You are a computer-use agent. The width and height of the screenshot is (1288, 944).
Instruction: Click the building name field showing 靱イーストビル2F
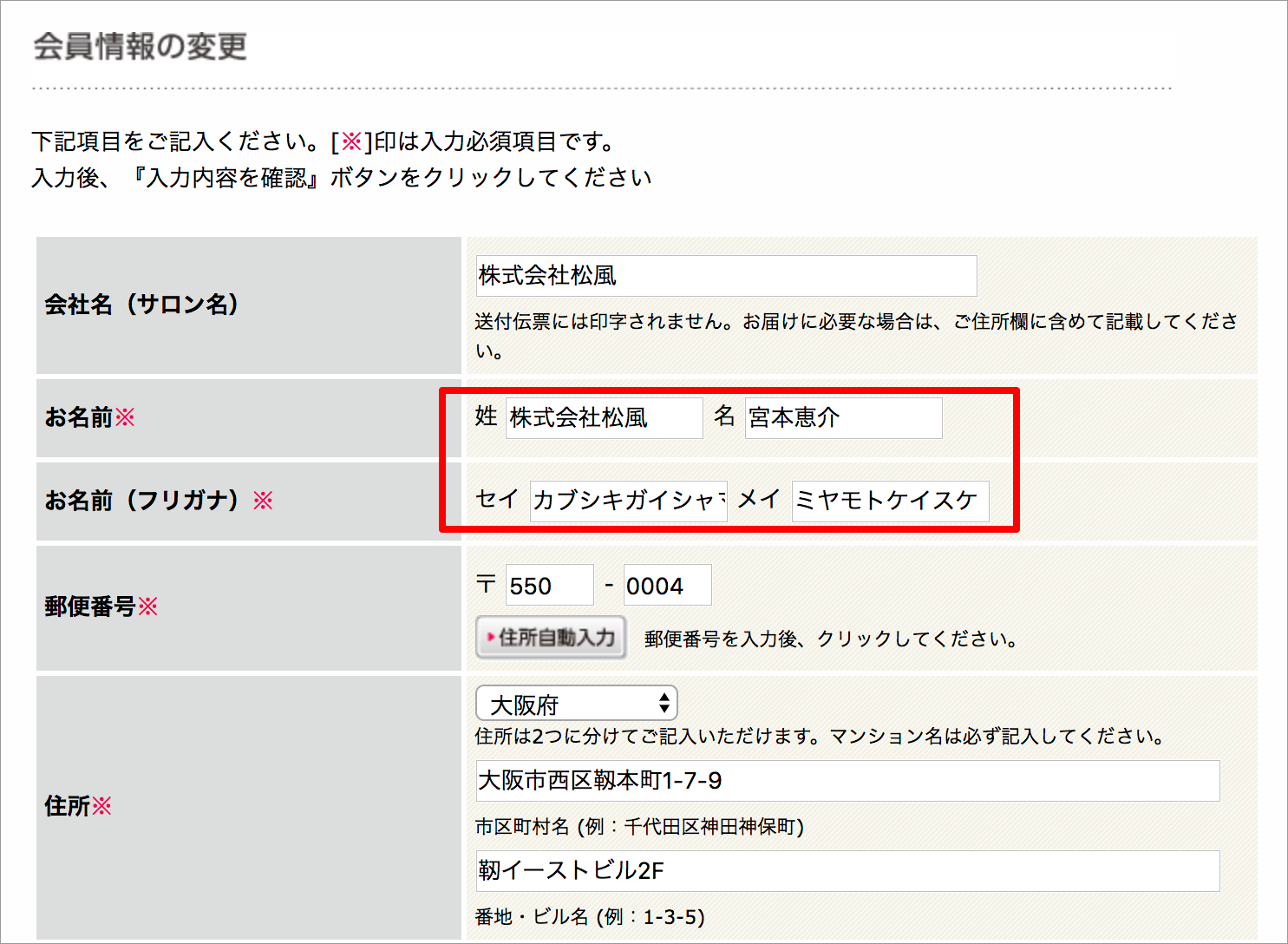[847, 870]
